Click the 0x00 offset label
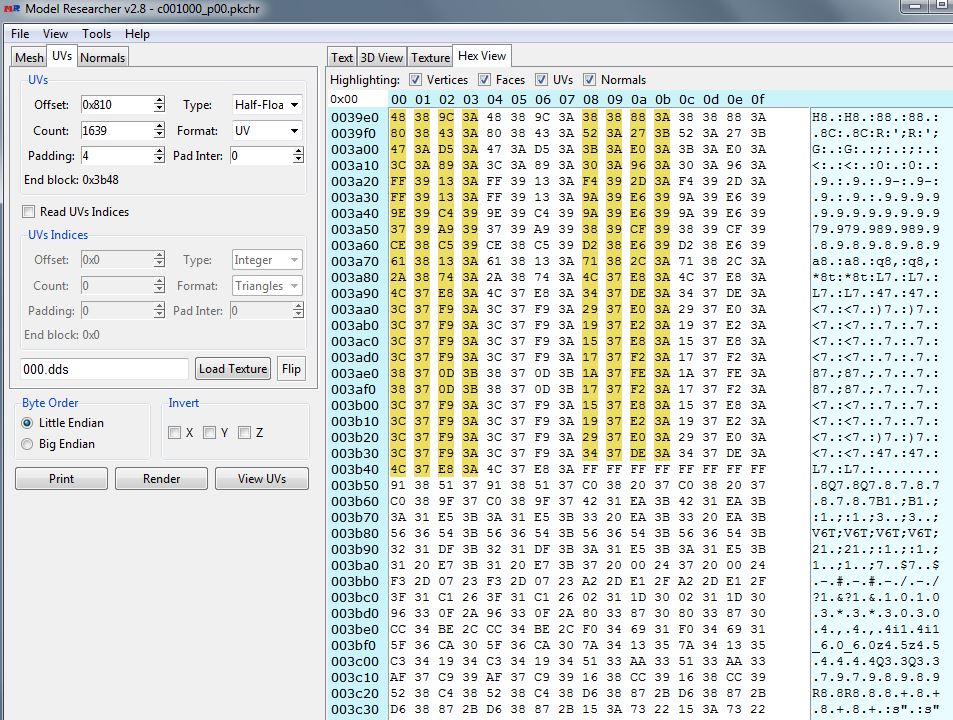Viewport: 953px width, 720px height. point(344,99)
